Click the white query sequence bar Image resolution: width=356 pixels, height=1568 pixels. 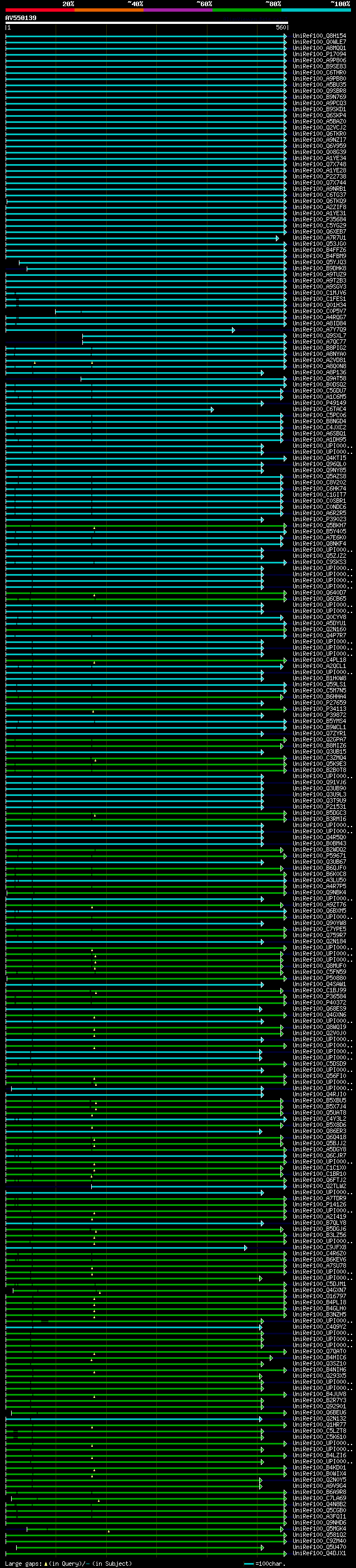click(147, 22)
